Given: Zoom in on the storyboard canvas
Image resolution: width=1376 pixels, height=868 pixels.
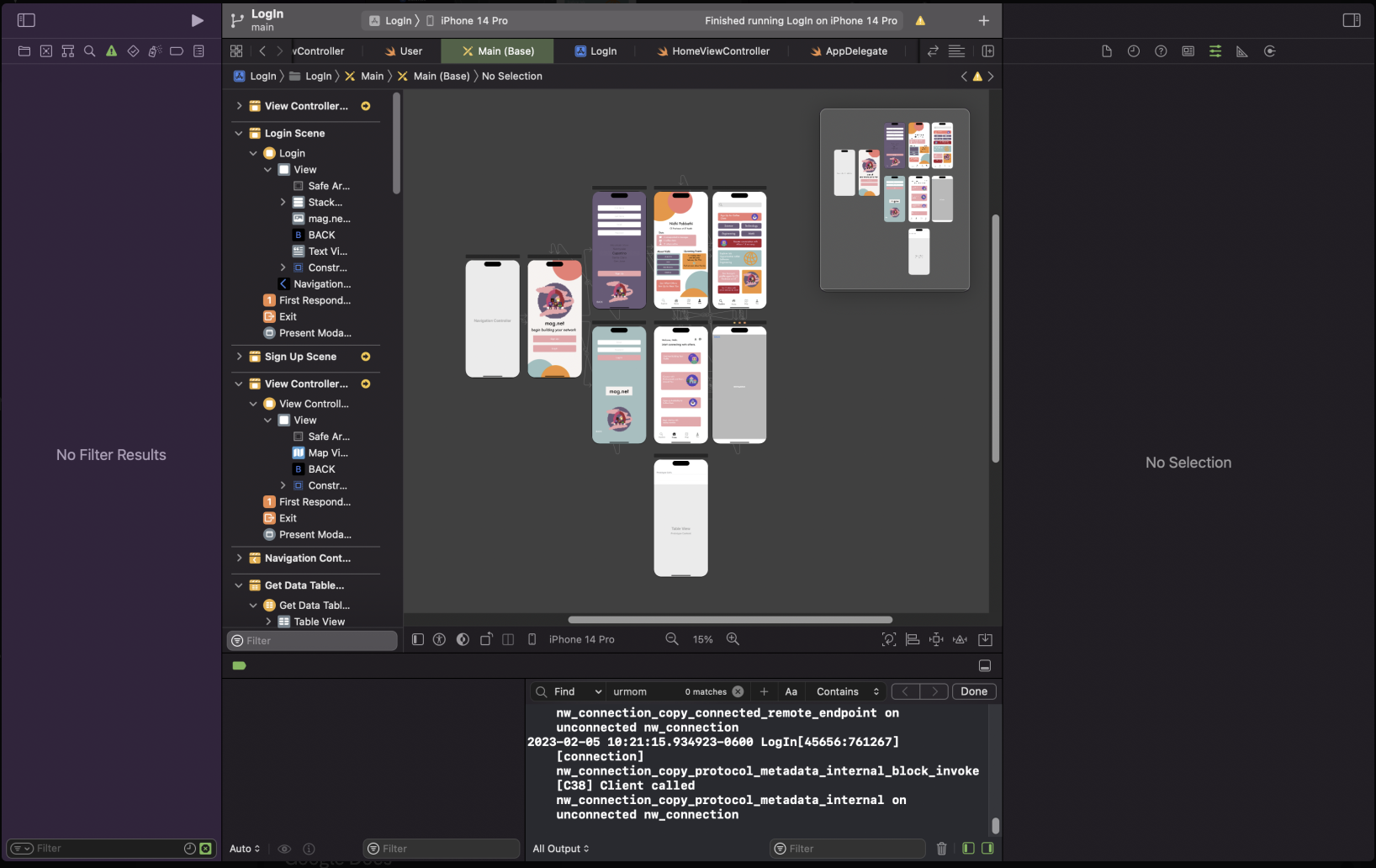Looking at the screenshot, I should pos(733,639).
